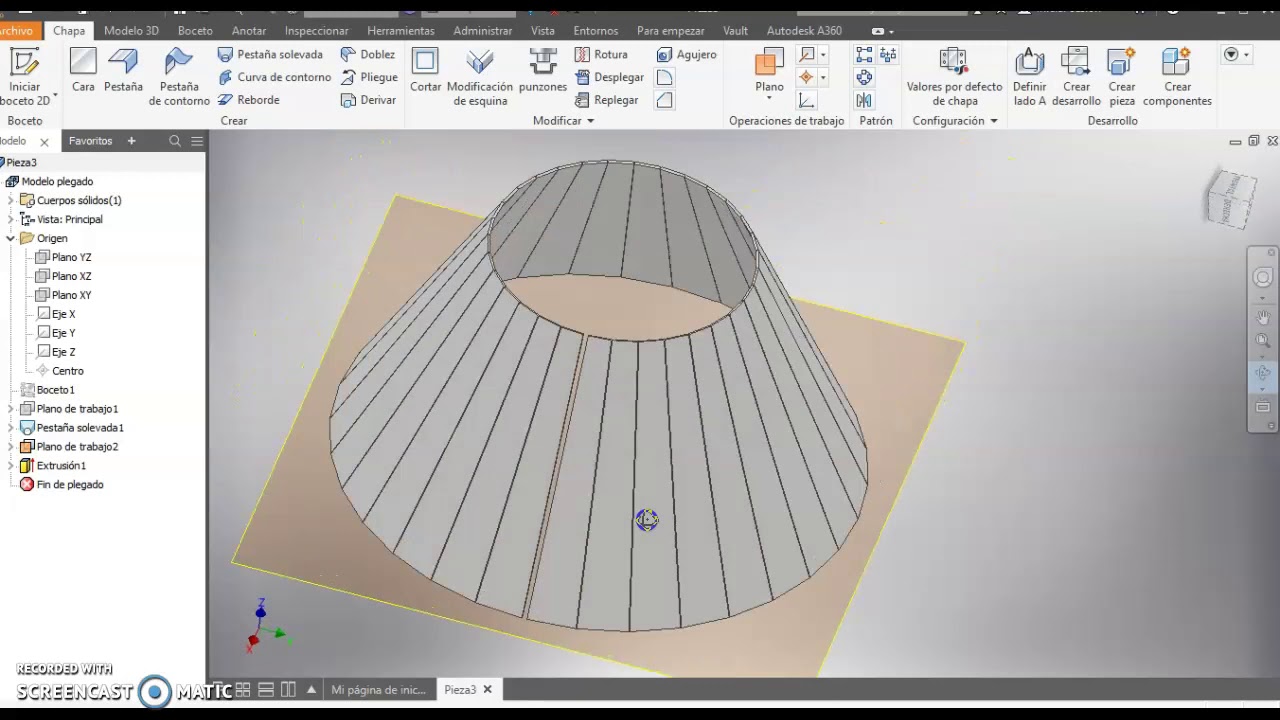Open the Modificar panel dropdown

(590, 121)
